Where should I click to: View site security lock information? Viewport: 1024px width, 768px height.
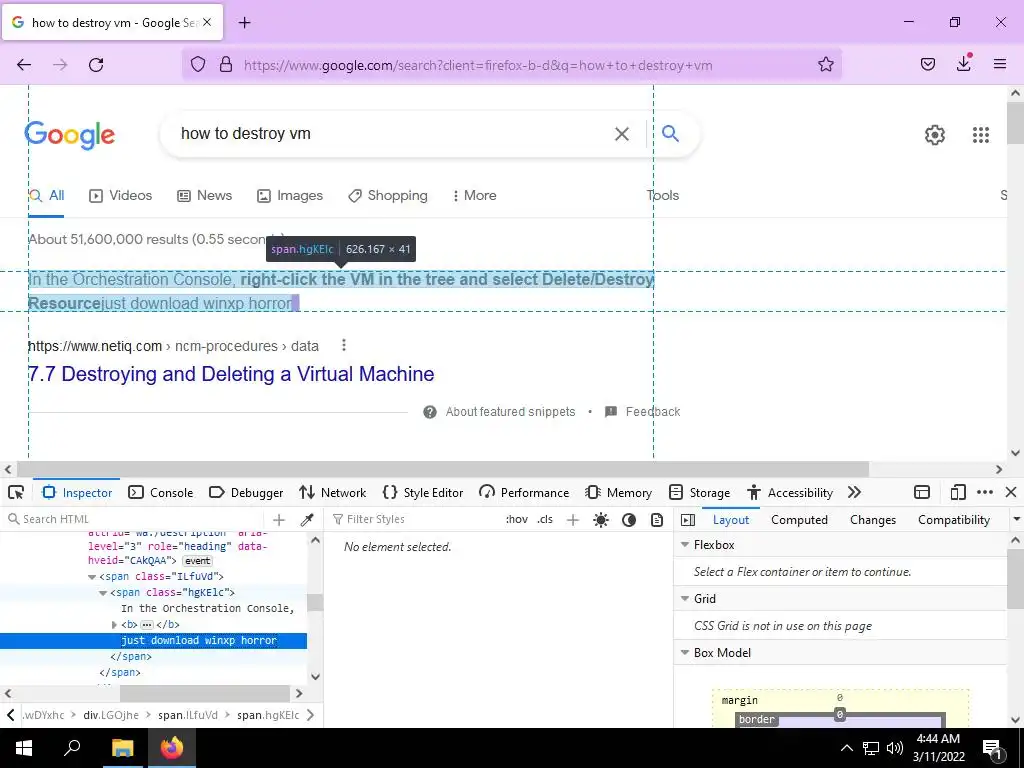(x=226, y=65)
